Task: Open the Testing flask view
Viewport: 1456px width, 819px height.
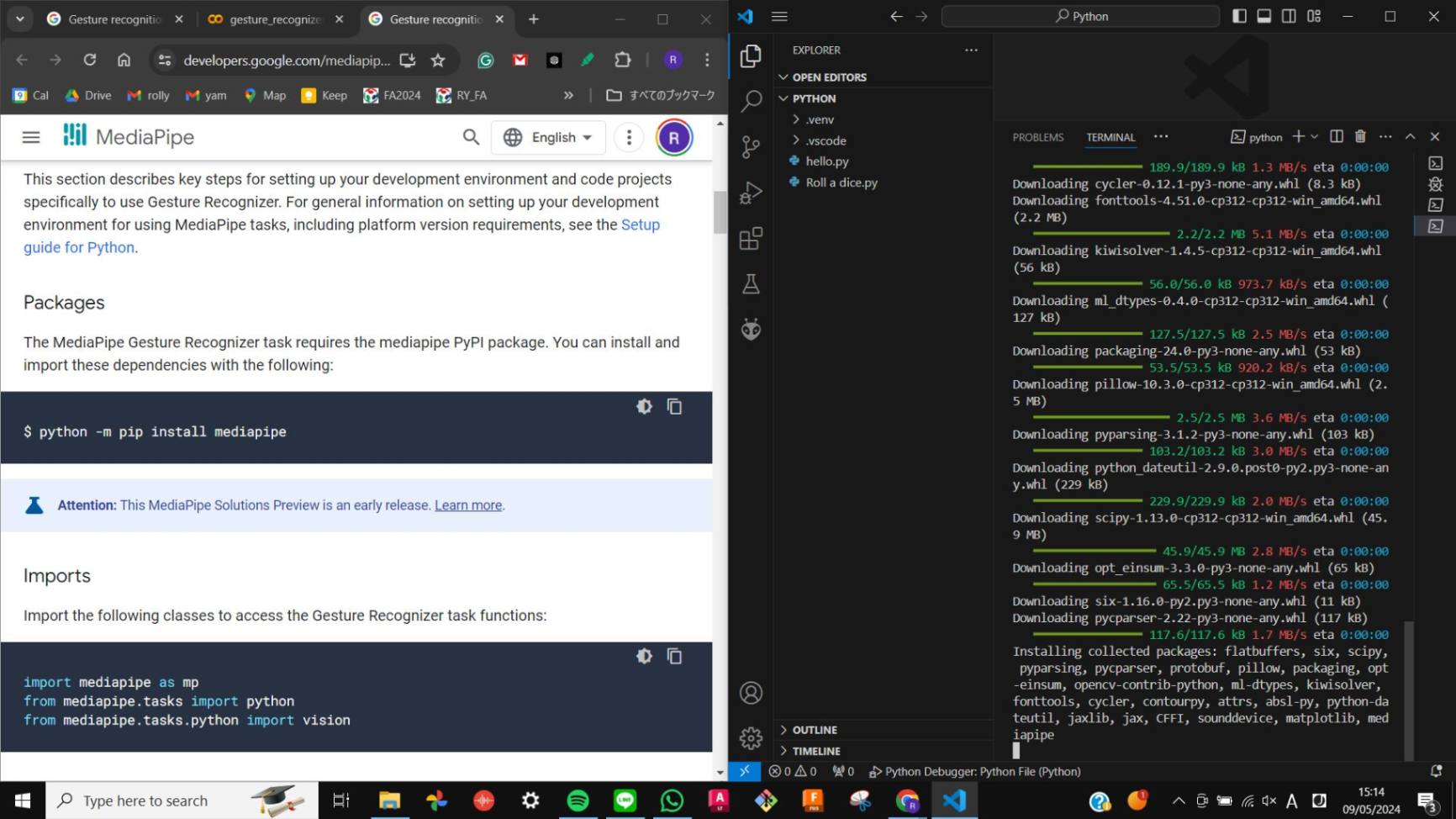Action: (751, 284)
